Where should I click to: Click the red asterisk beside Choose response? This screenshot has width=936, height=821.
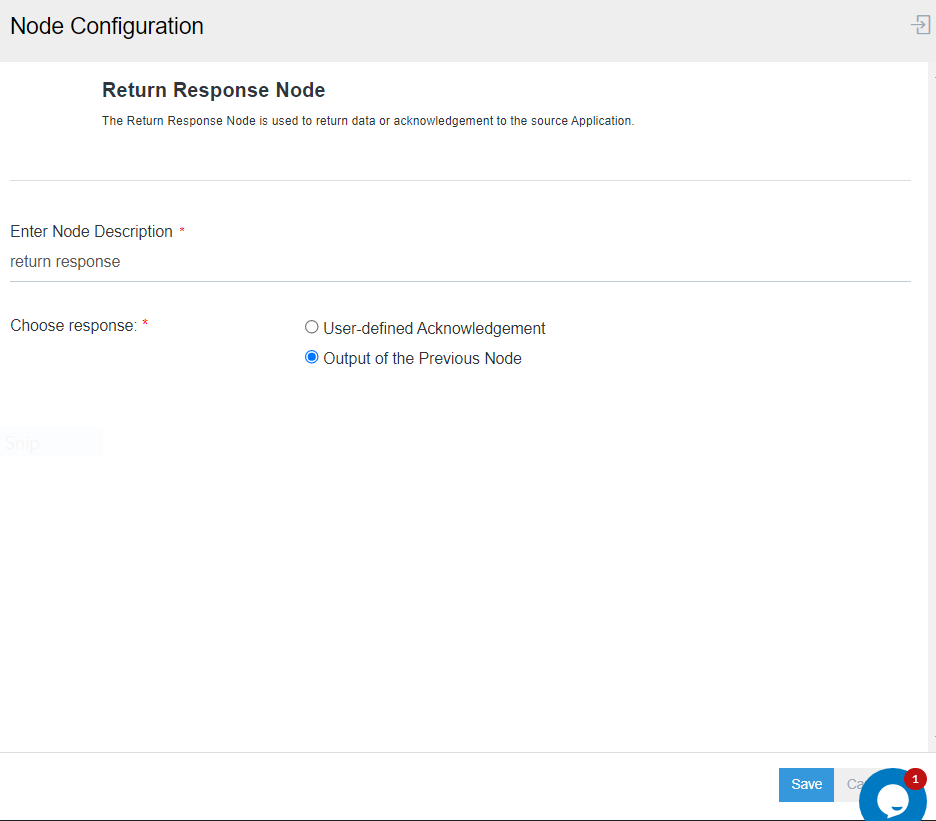tap(145, 324)
